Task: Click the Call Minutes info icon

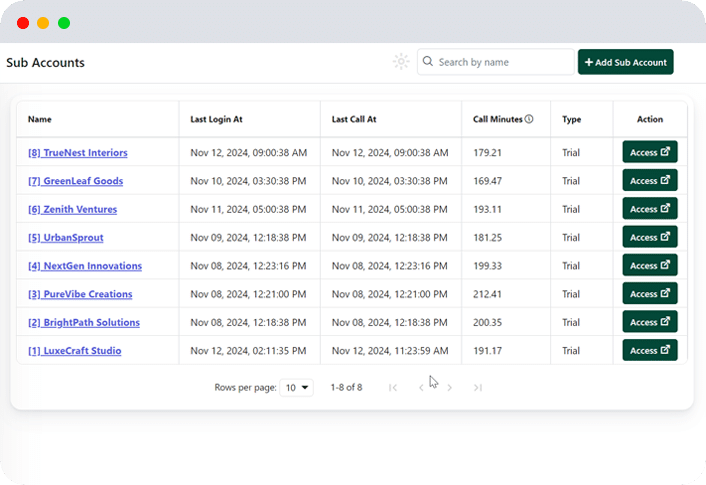Action: pos(529,119)
